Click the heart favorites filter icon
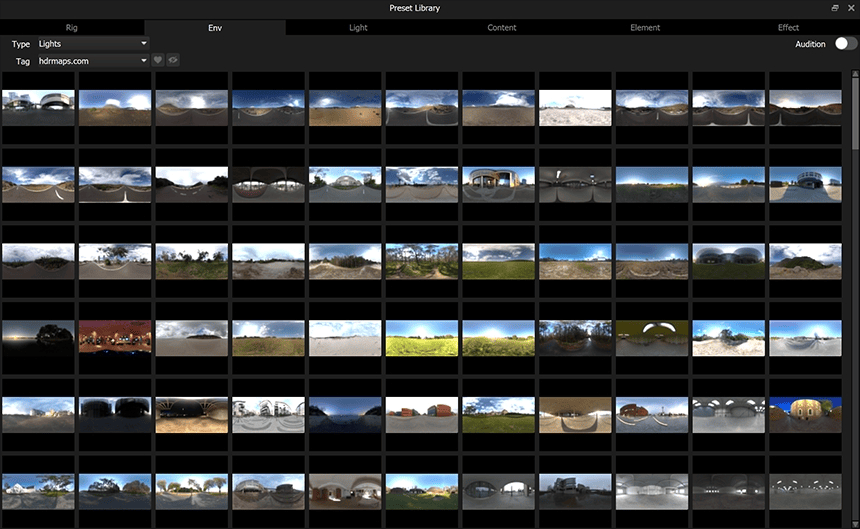The image size is (860, 529). coord(158,61)
